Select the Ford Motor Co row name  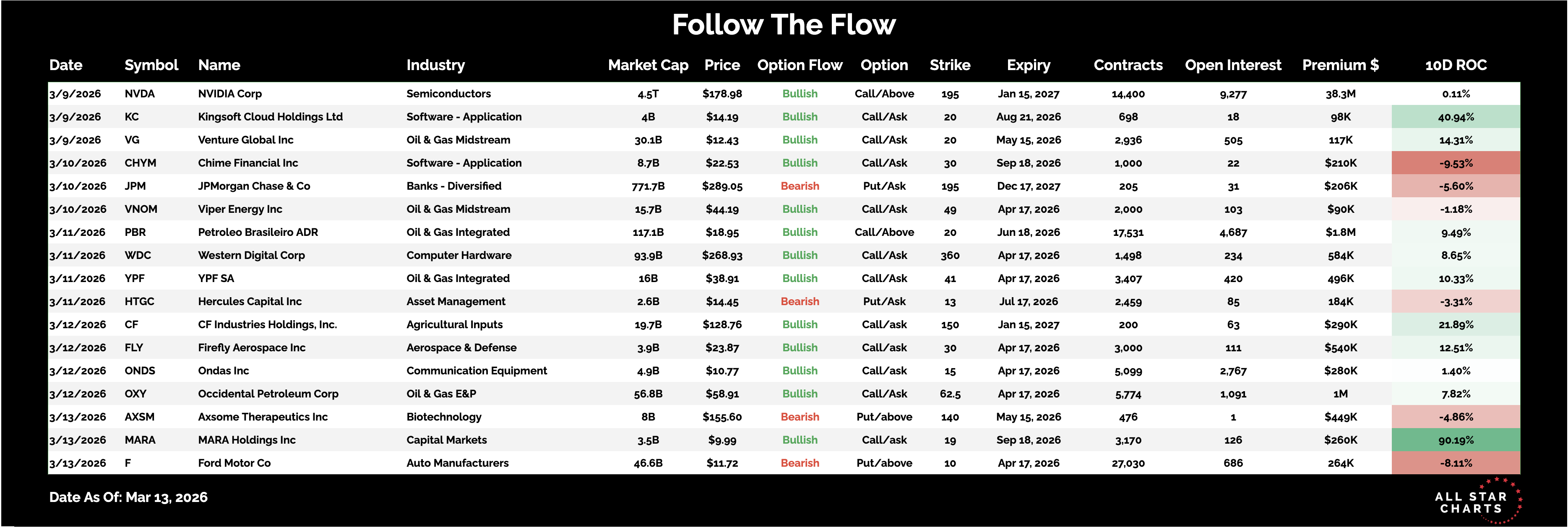(x=234, y=463)
